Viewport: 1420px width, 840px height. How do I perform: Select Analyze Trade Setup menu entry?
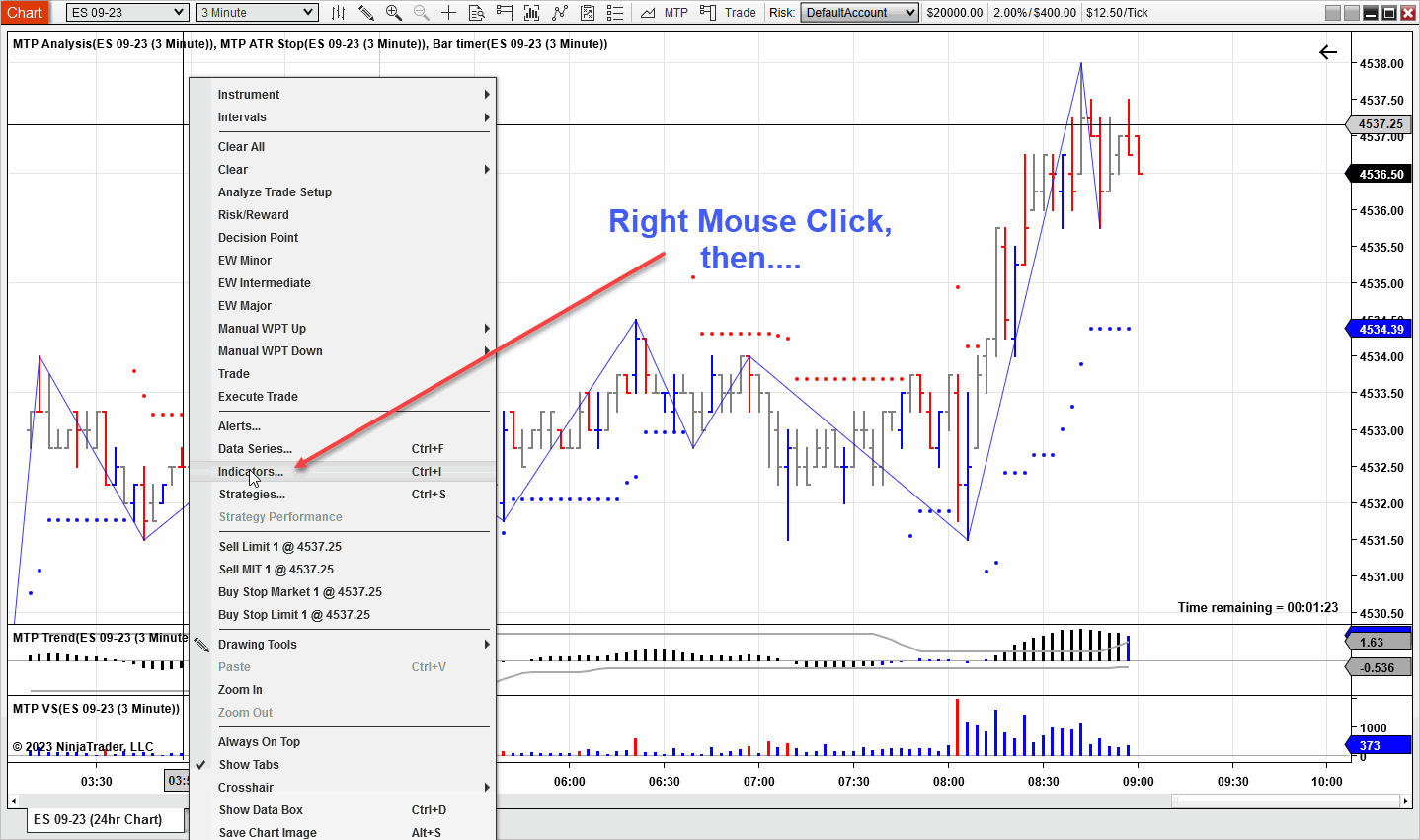[275, 192]
